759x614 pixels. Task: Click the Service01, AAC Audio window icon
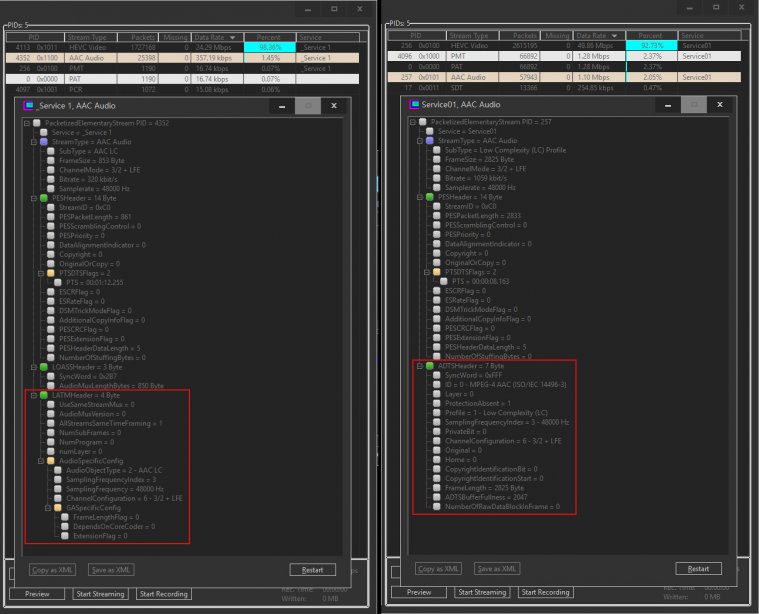(x=414, y=105)
